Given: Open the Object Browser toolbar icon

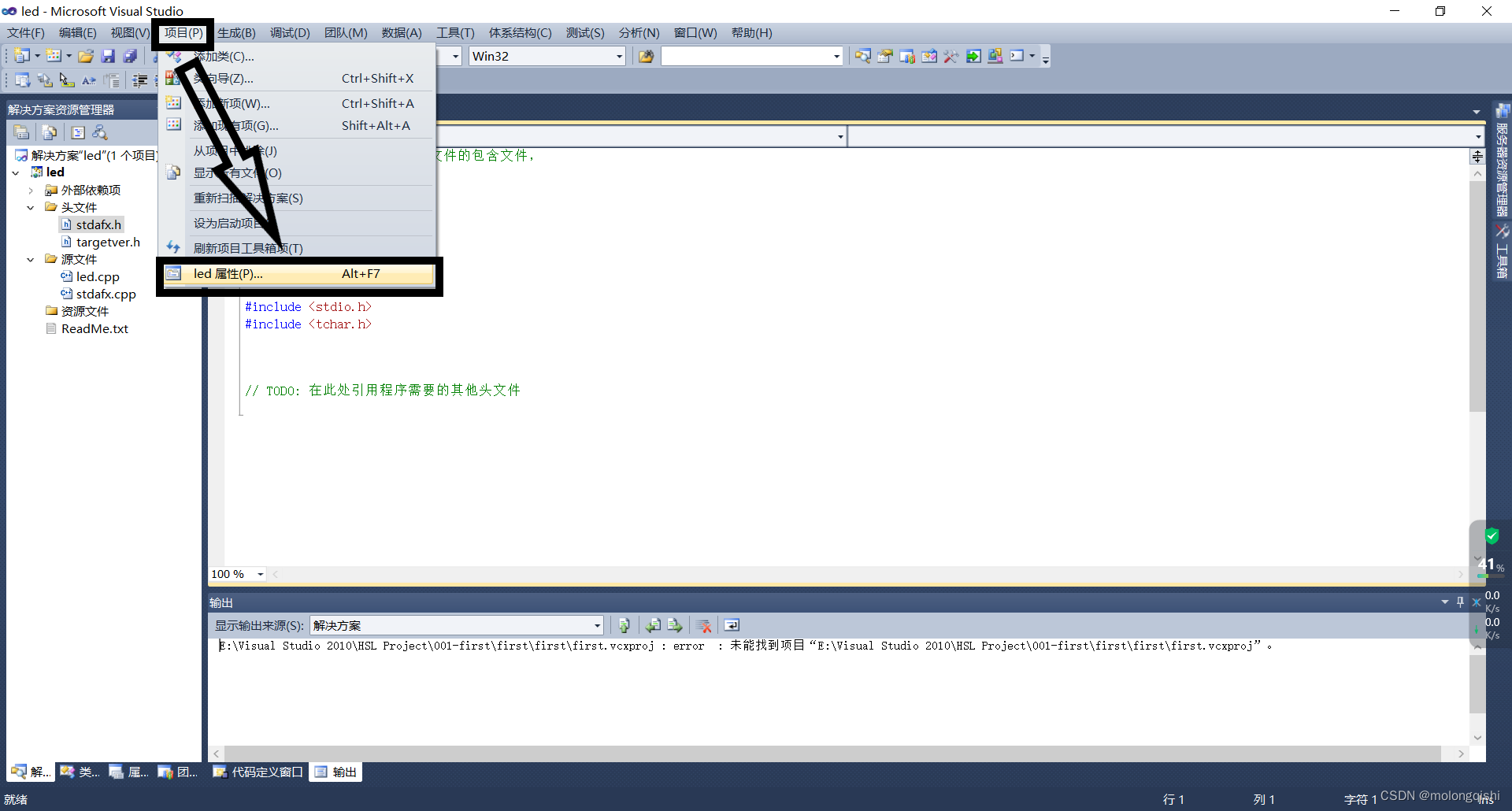Looking at the screenshot, I should (x=929, y=56).
